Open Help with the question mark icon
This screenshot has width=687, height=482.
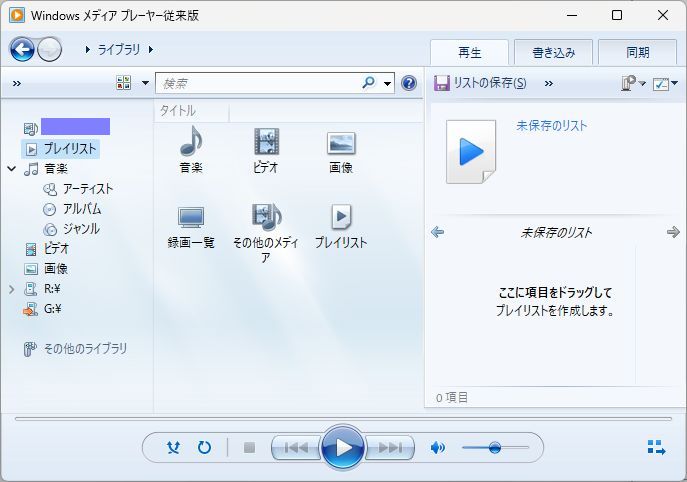[x=409, y=83]
